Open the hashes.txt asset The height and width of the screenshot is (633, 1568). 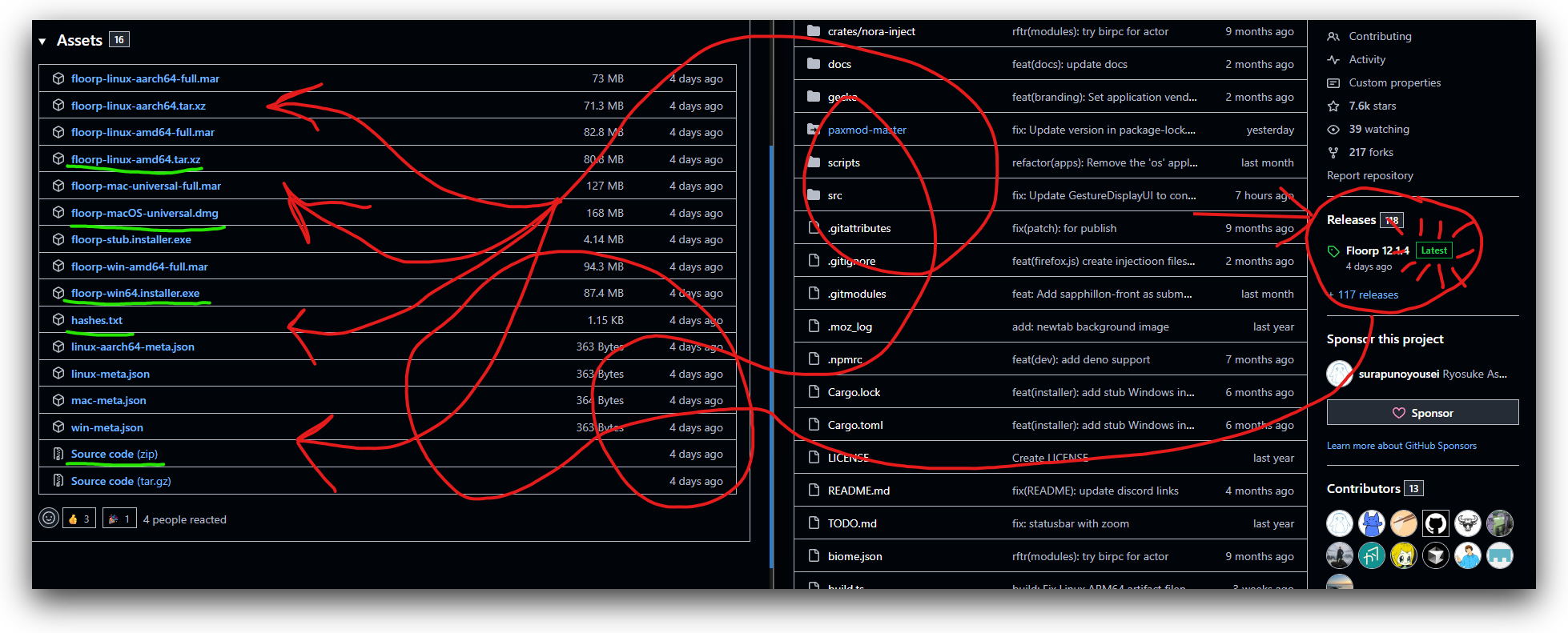(97, 320)
